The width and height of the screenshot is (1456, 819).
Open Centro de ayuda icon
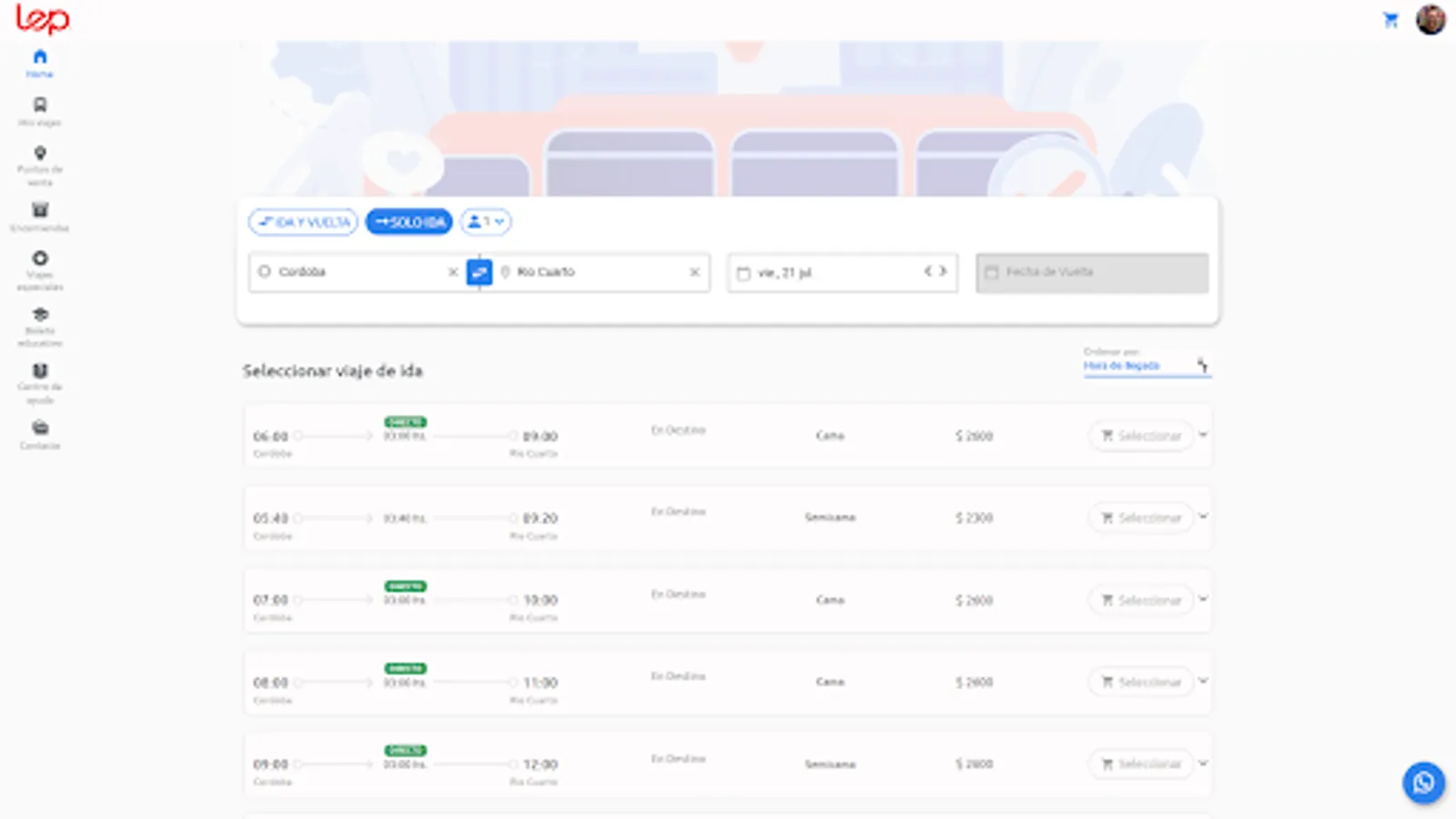40,371
